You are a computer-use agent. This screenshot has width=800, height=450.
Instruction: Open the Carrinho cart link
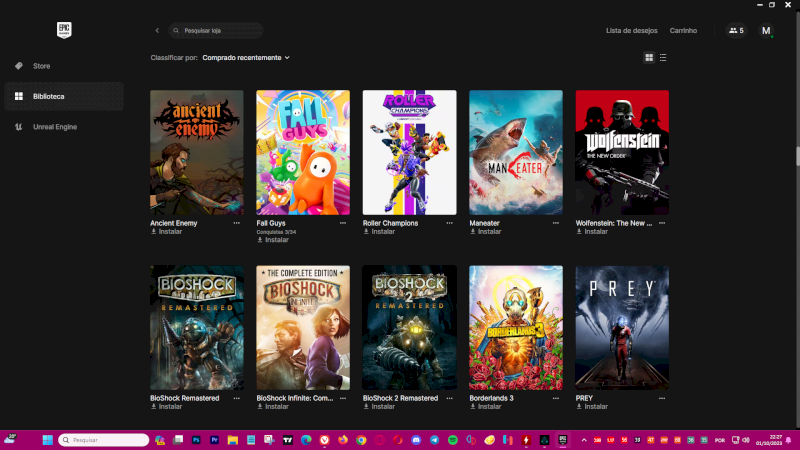pyautogui.click(x=683, y=31)
